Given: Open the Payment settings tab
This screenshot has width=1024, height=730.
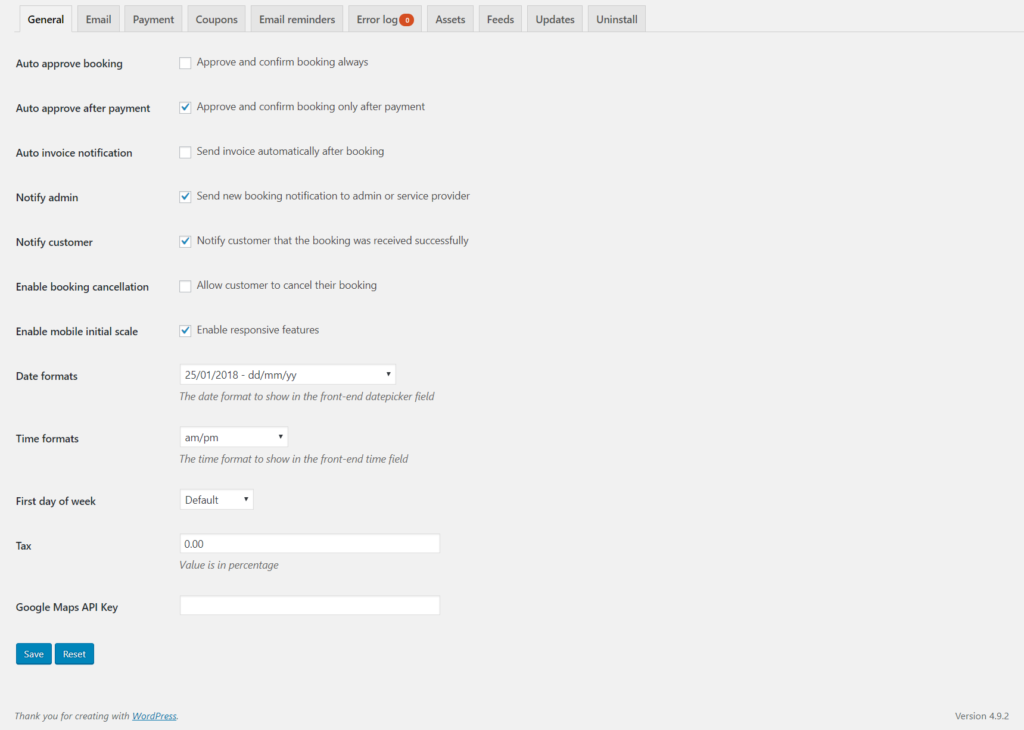Looking at the screenshot, I should coord(152,18).
